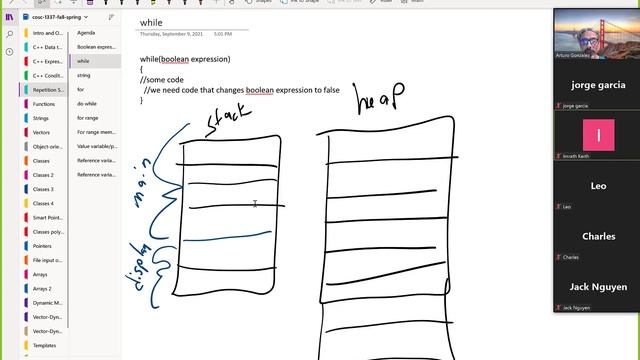Screen dimensions: 640x360
Task: Click the '//some code' text line
Action: (162, 80)
